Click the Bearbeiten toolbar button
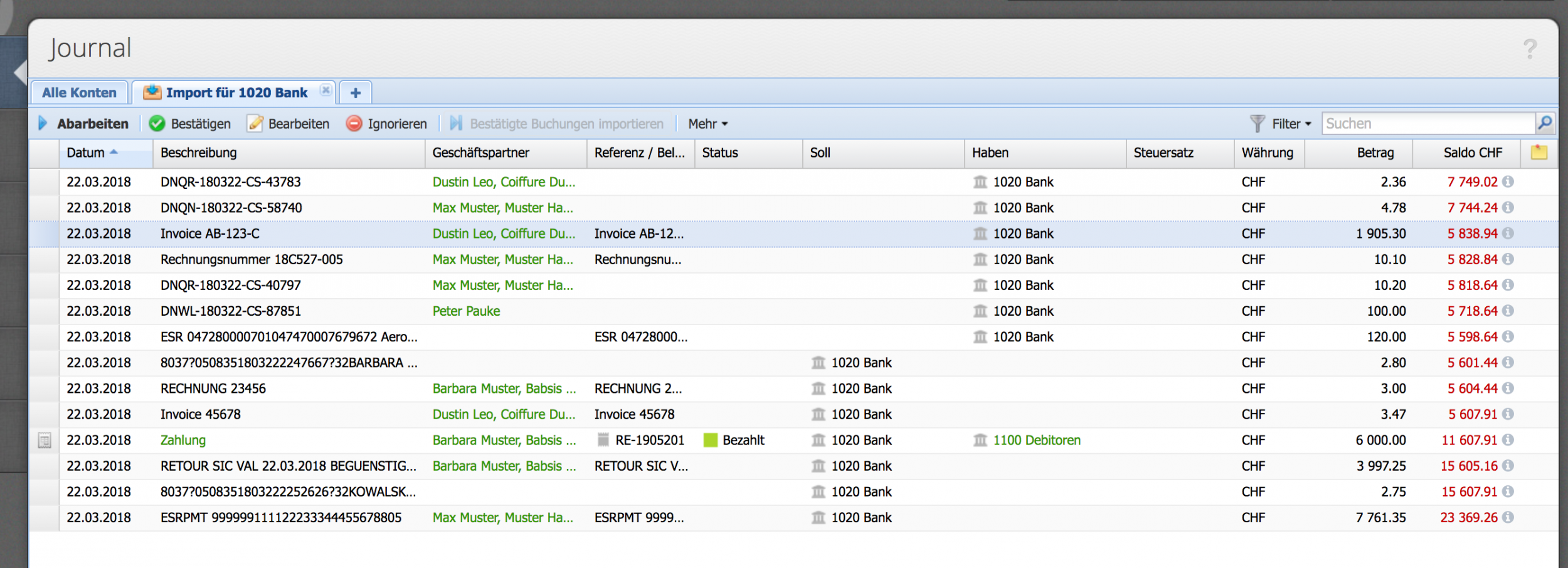The image size is (1568, 568). (x=288, y=124)
